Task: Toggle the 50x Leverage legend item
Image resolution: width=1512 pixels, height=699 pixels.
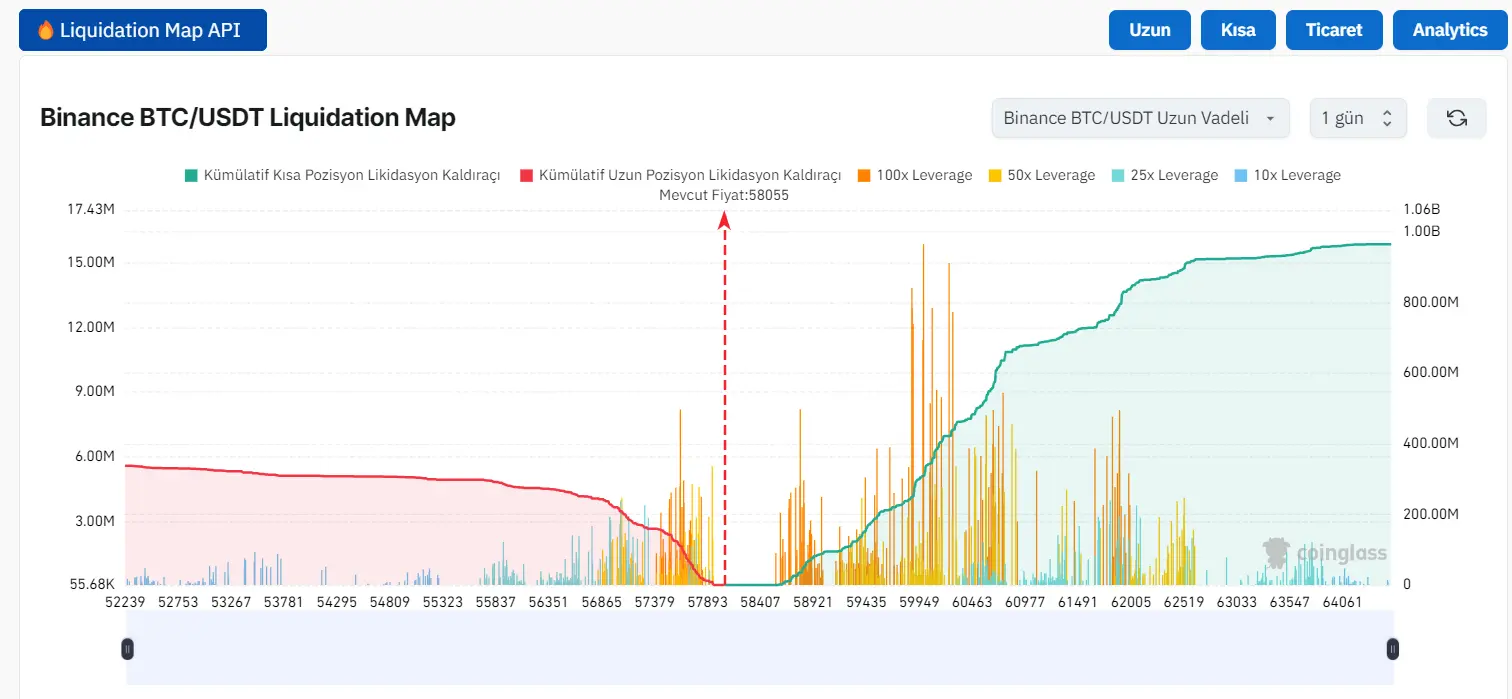Action: tap(1040, 175)
